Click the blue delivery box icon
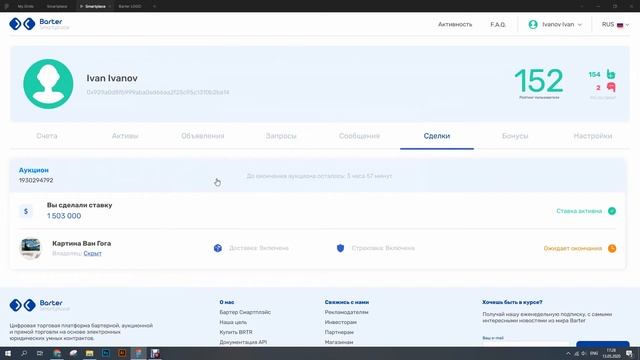 [x=218, y=248]
